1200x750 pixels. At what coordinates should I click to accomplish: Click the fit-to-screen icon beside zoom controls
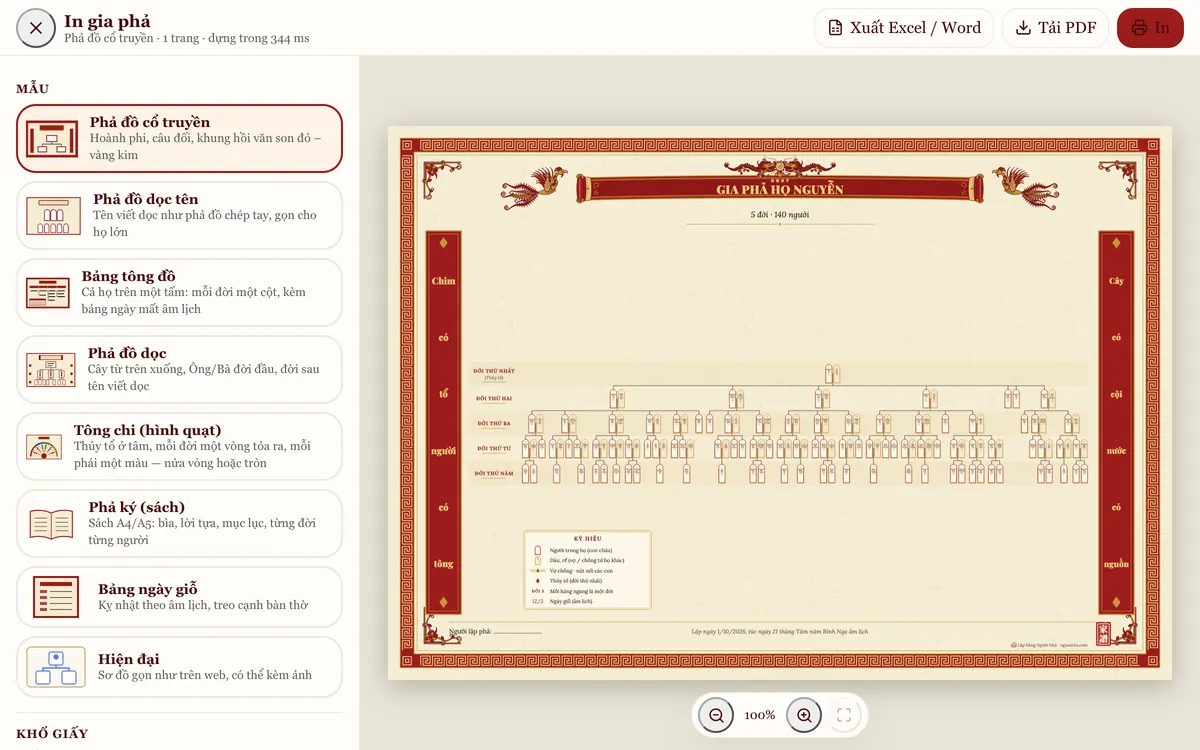point(844,715)
